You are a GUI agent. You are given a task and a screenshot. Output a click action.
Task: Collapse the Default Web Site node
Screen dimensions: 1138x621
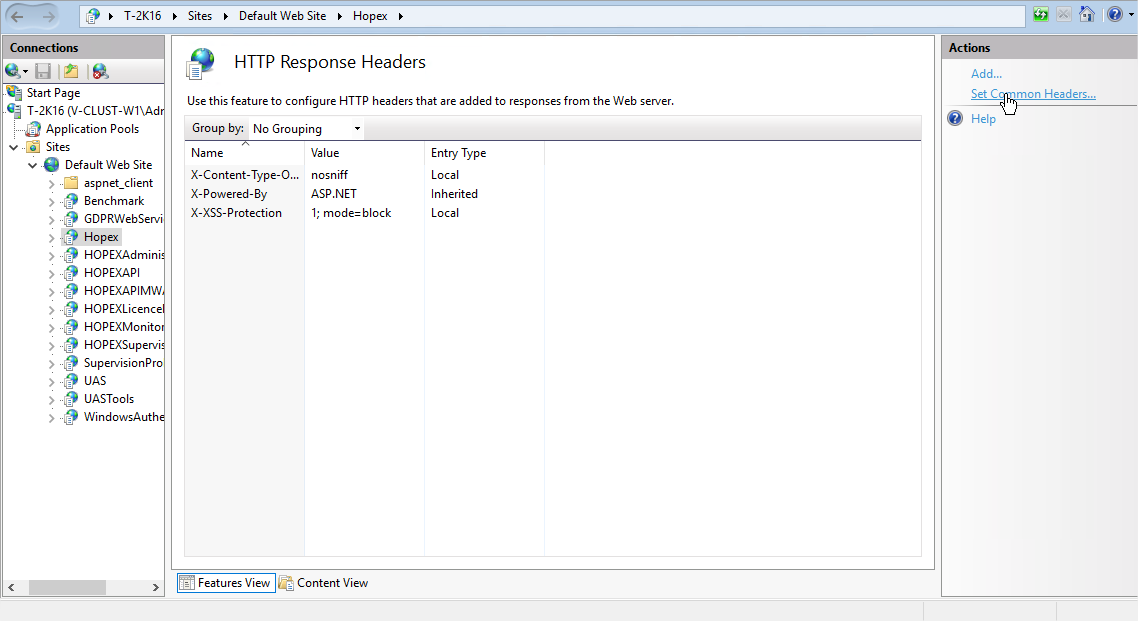coord(33,165)
